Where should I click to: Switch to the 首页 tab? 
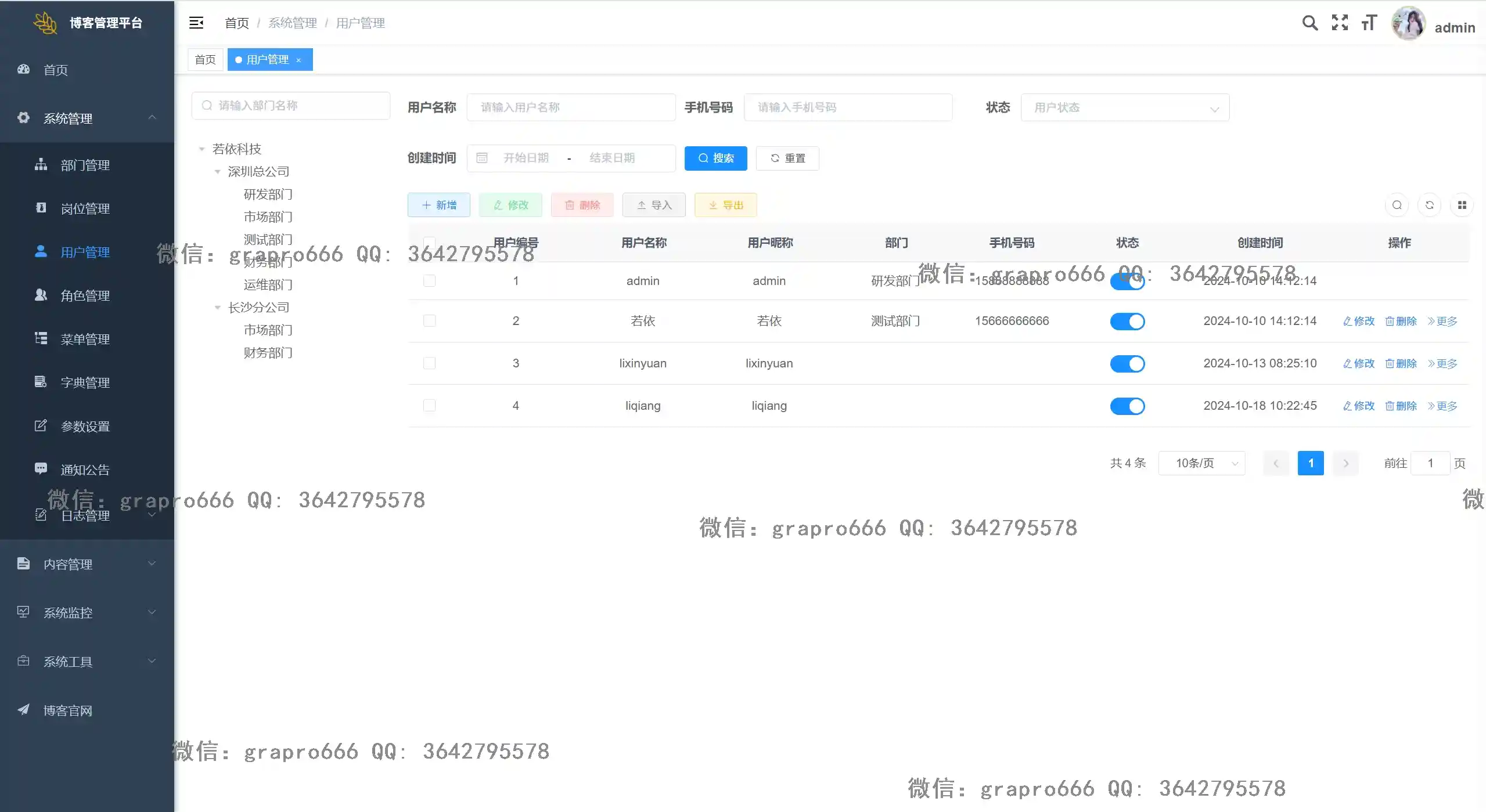(205, 60)
